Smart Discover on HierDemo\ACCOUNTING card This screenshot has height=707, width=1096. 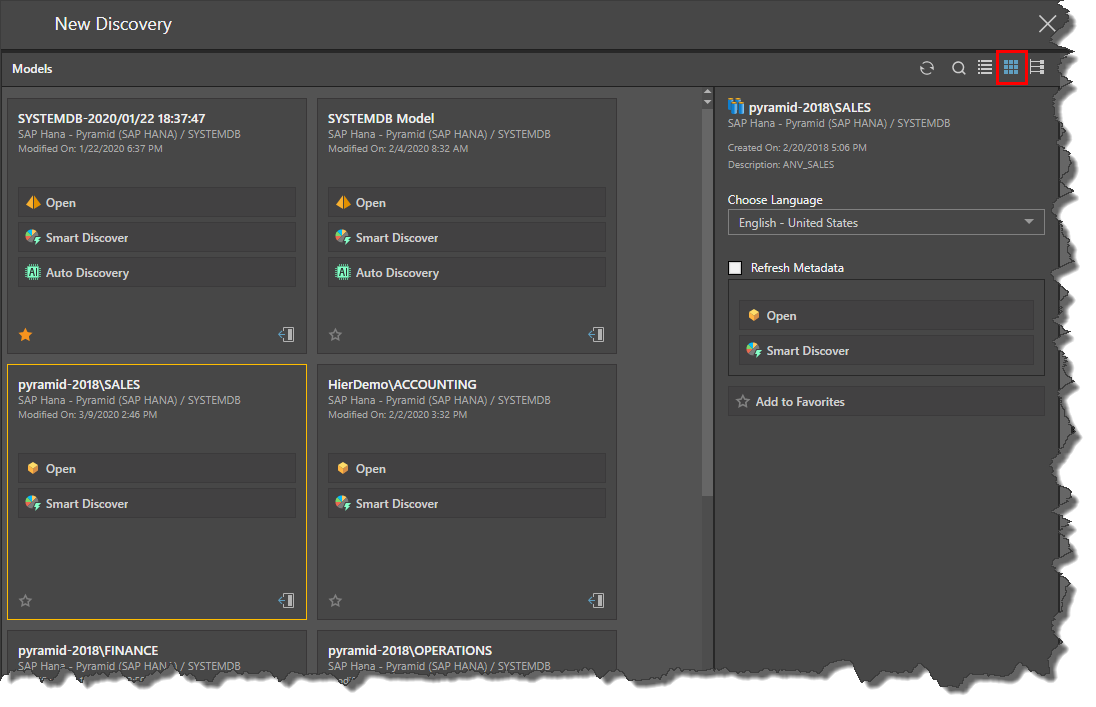click(466, 503)
